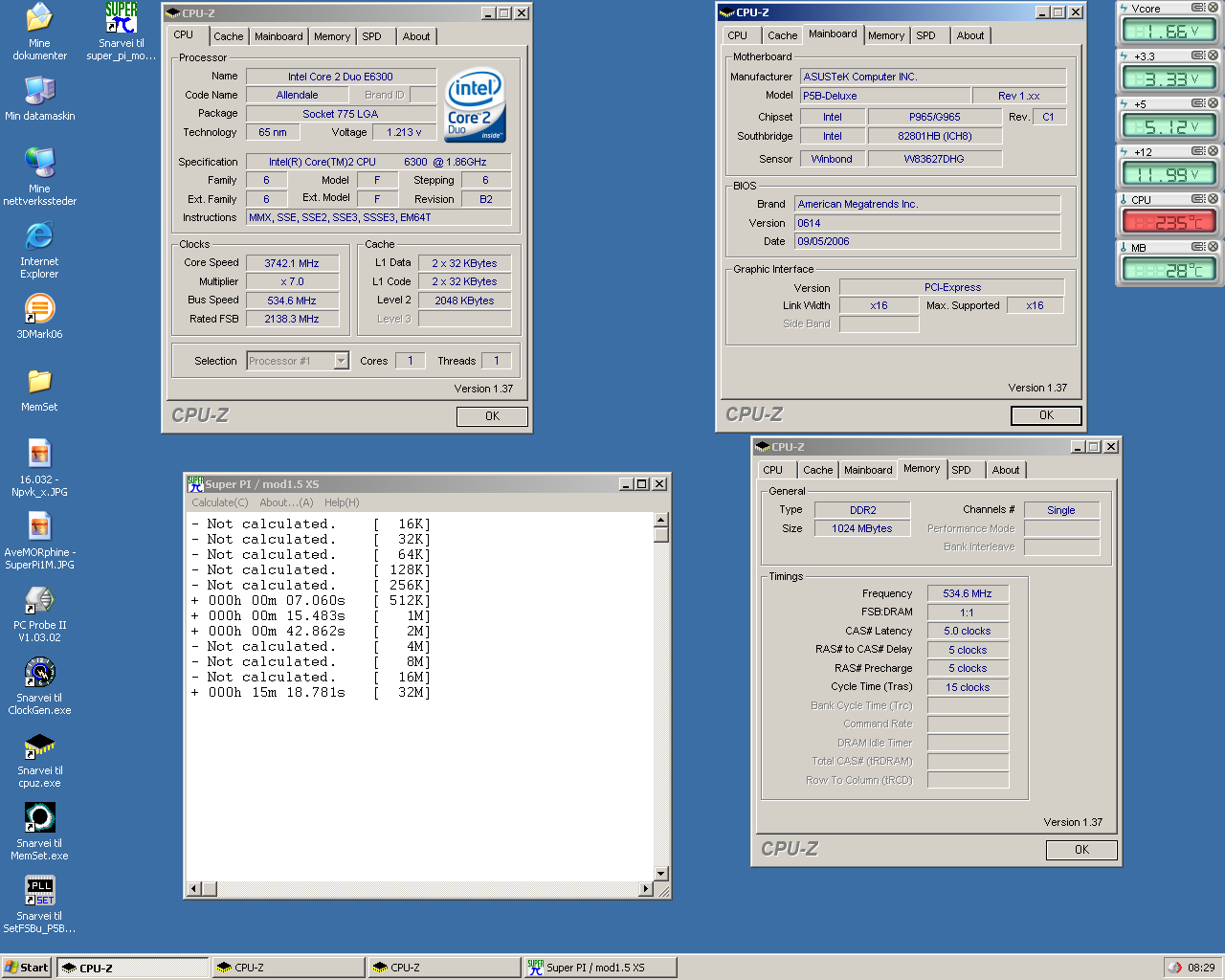Click the processor name Intel Core 2 Duo E6300

click(341, 77)
